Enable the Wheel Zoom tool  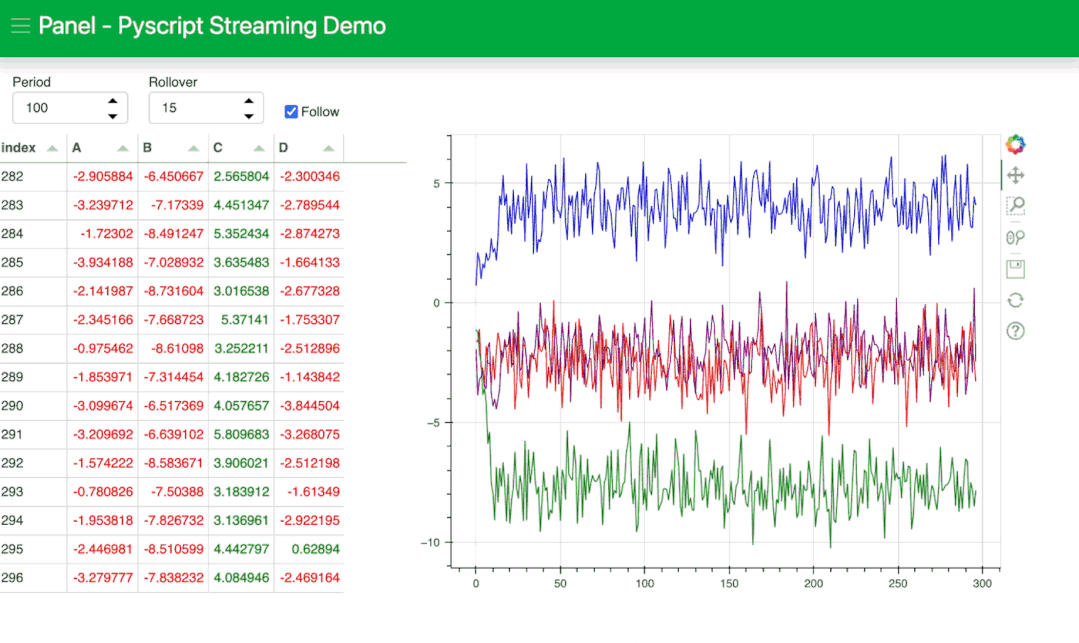[x=1015, y=237]
